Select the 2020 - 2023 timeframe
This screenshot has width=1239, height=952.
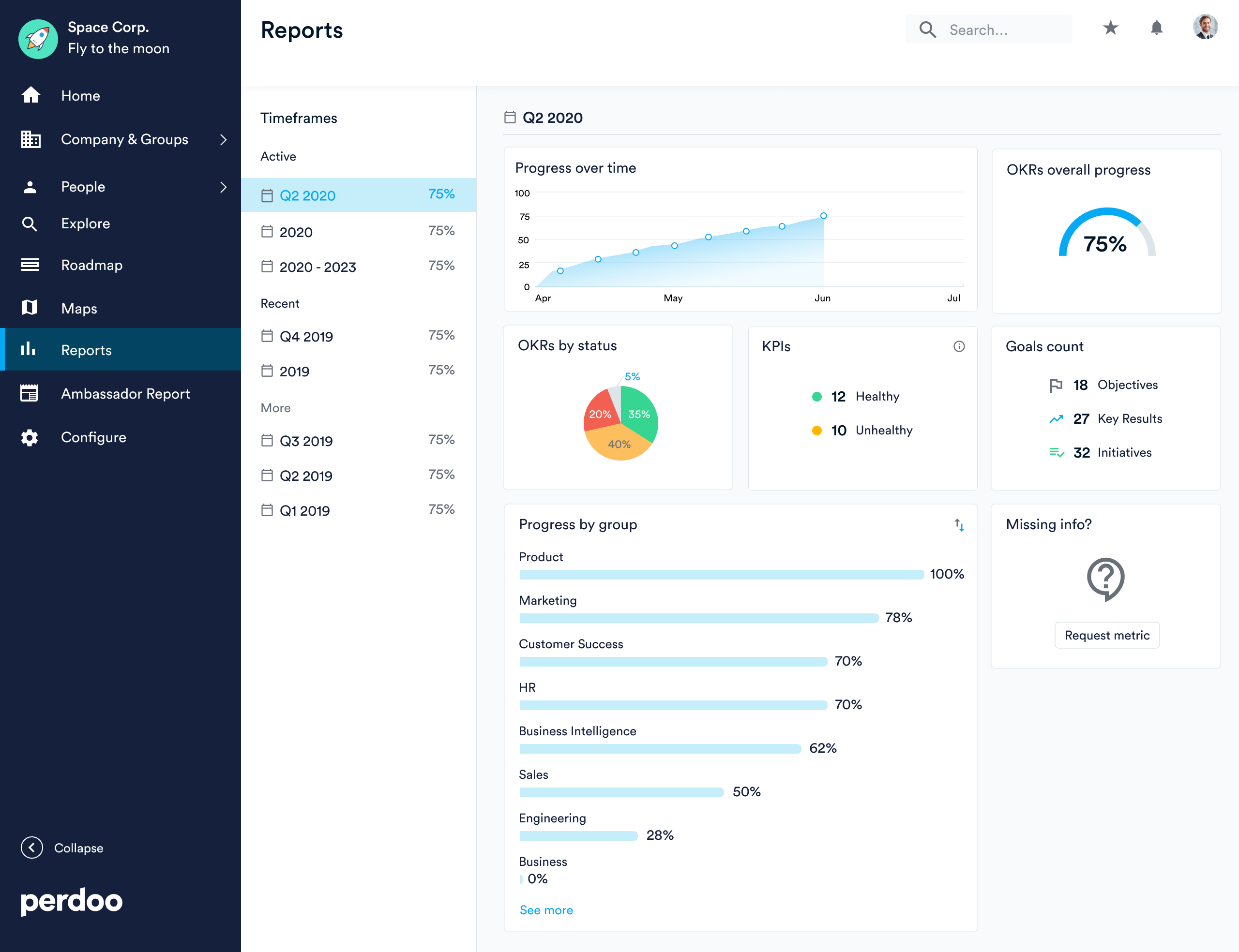click(x=317, y=267)
